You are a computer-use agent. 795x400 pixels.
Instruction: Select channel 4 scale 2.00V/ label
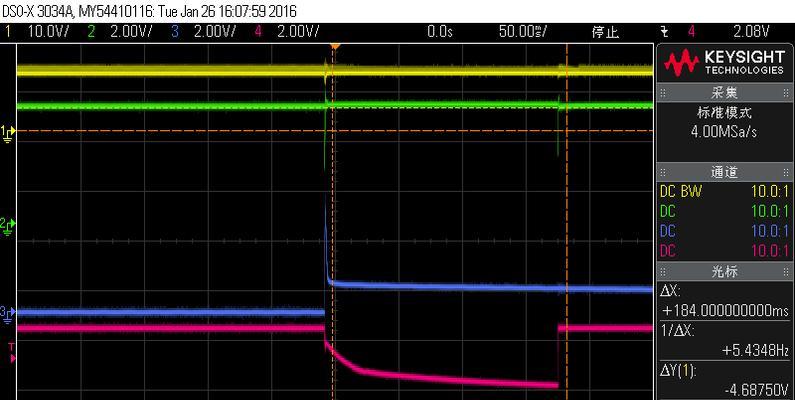298,31
